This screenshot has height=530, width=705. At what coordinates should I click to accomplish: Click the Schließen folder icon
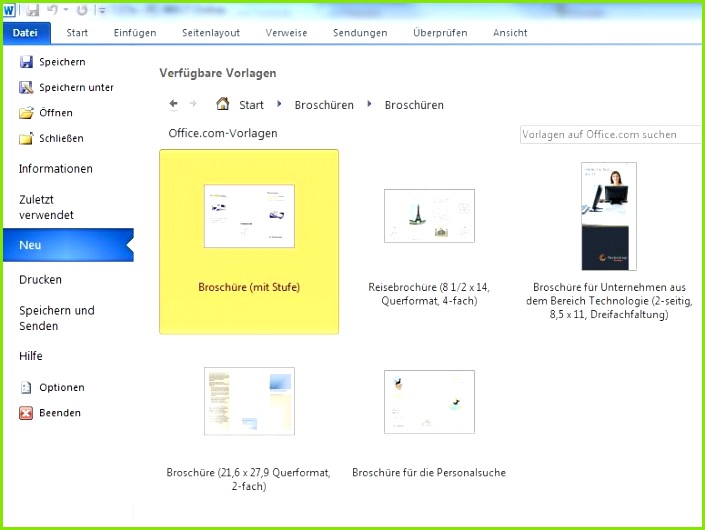click(x=26, y=138)
